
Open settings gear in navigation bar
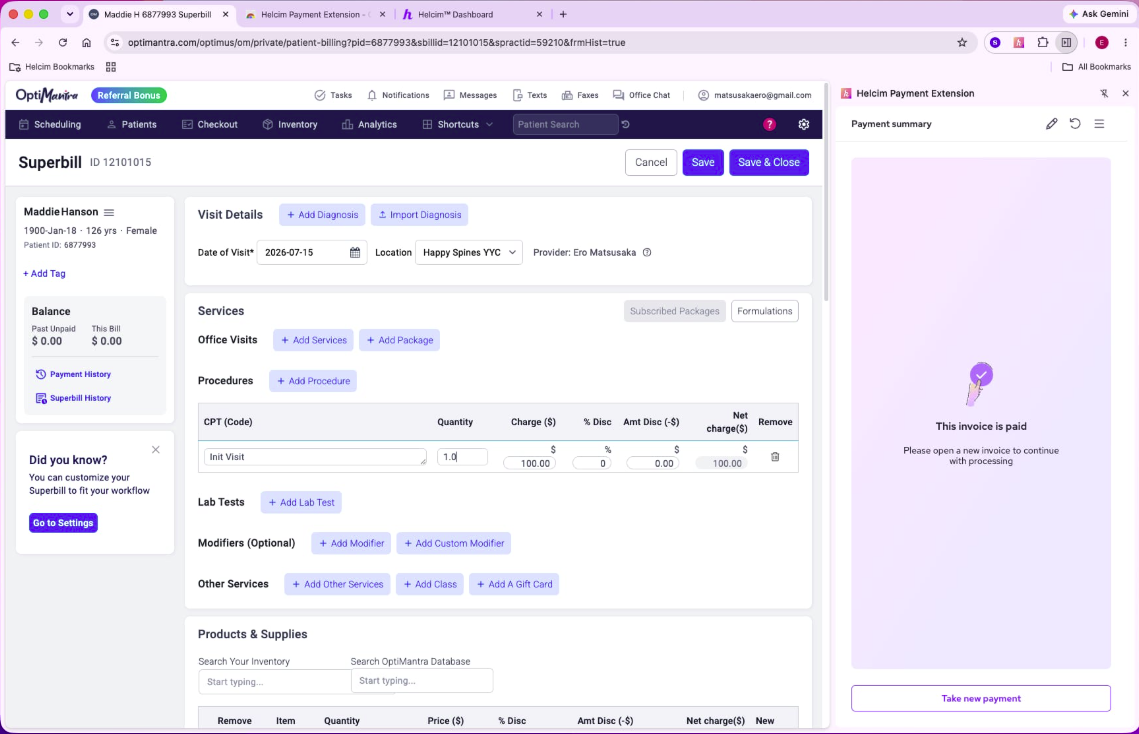click(x=803, y=124)
